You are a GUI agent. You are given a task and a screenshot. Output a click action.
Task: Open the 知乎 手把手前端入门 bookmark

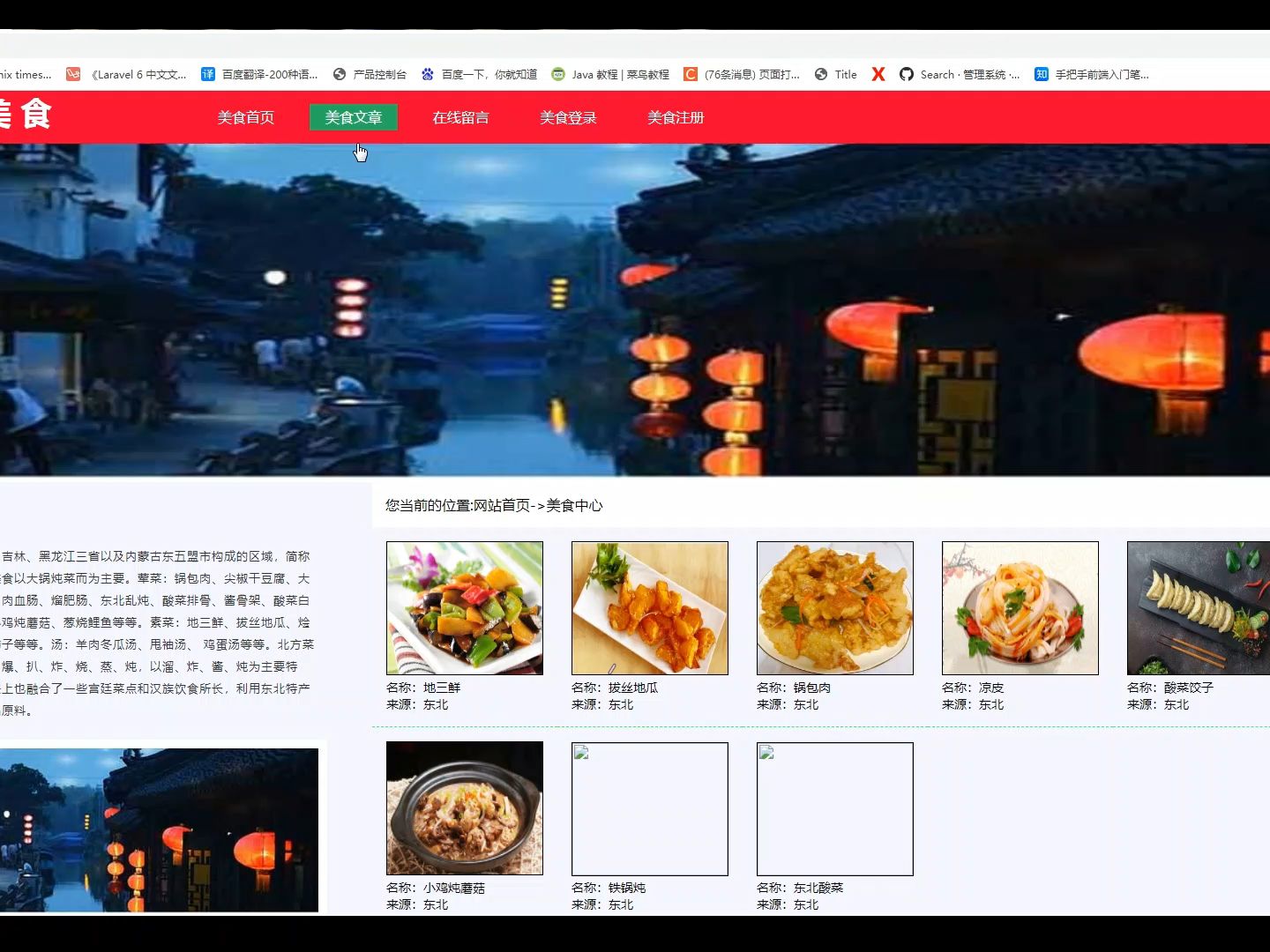click(x=1101, y=74)
